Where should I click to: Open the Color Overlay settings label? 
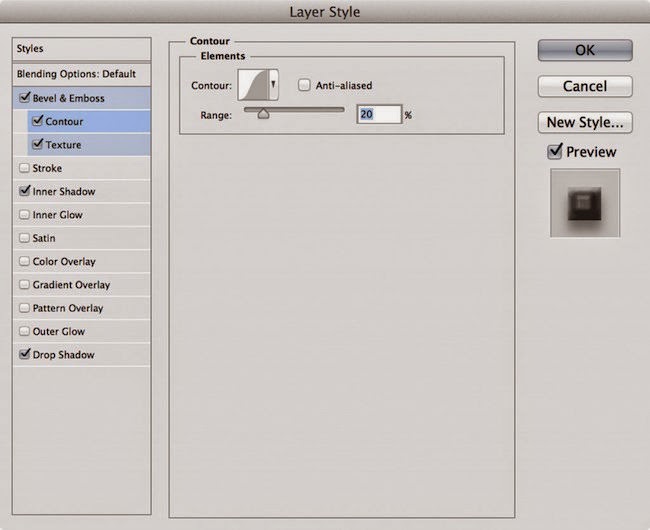tap(64, 262)
